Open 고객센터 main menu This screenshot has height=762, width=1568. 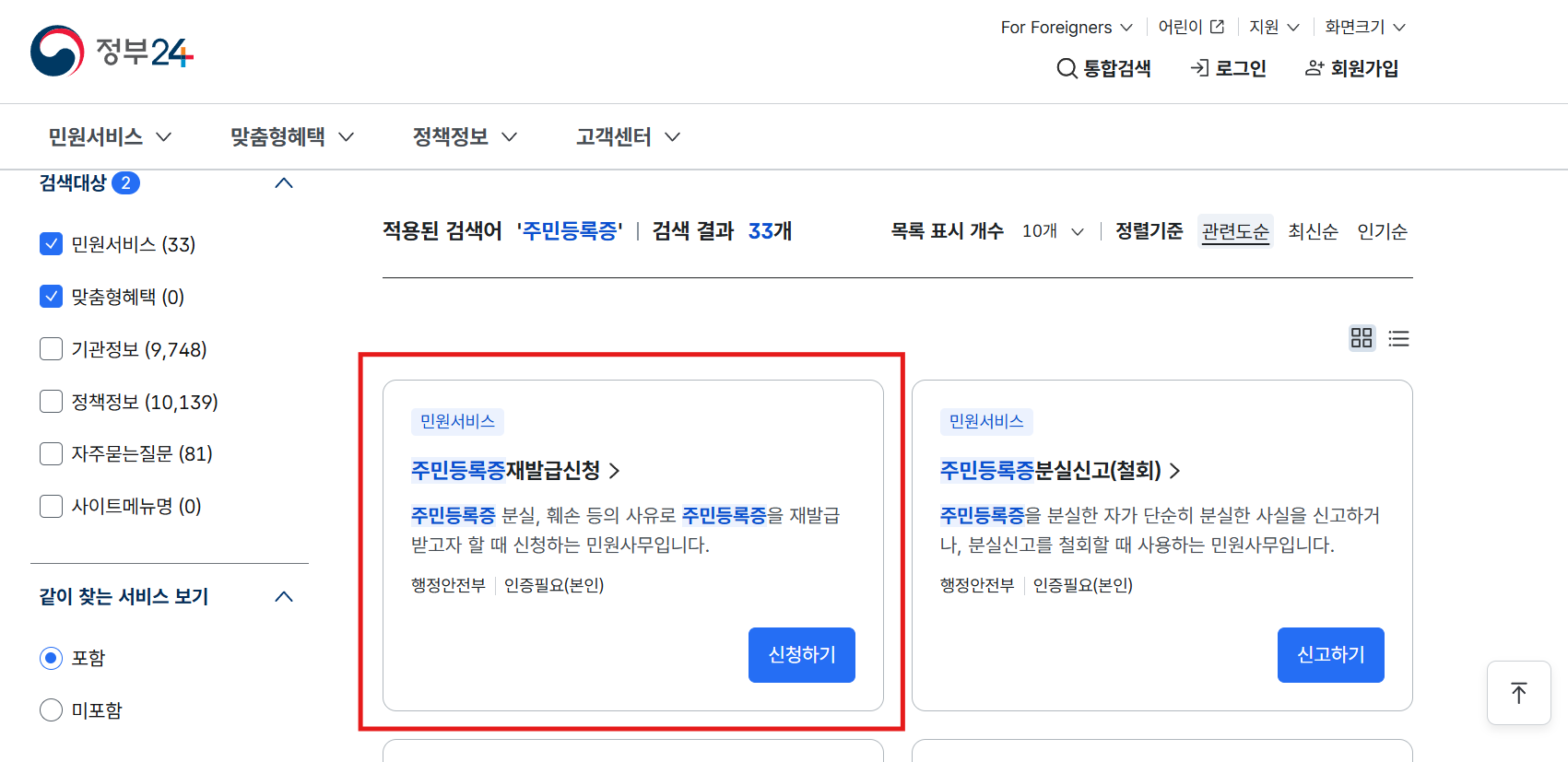(x=628, y=136)
